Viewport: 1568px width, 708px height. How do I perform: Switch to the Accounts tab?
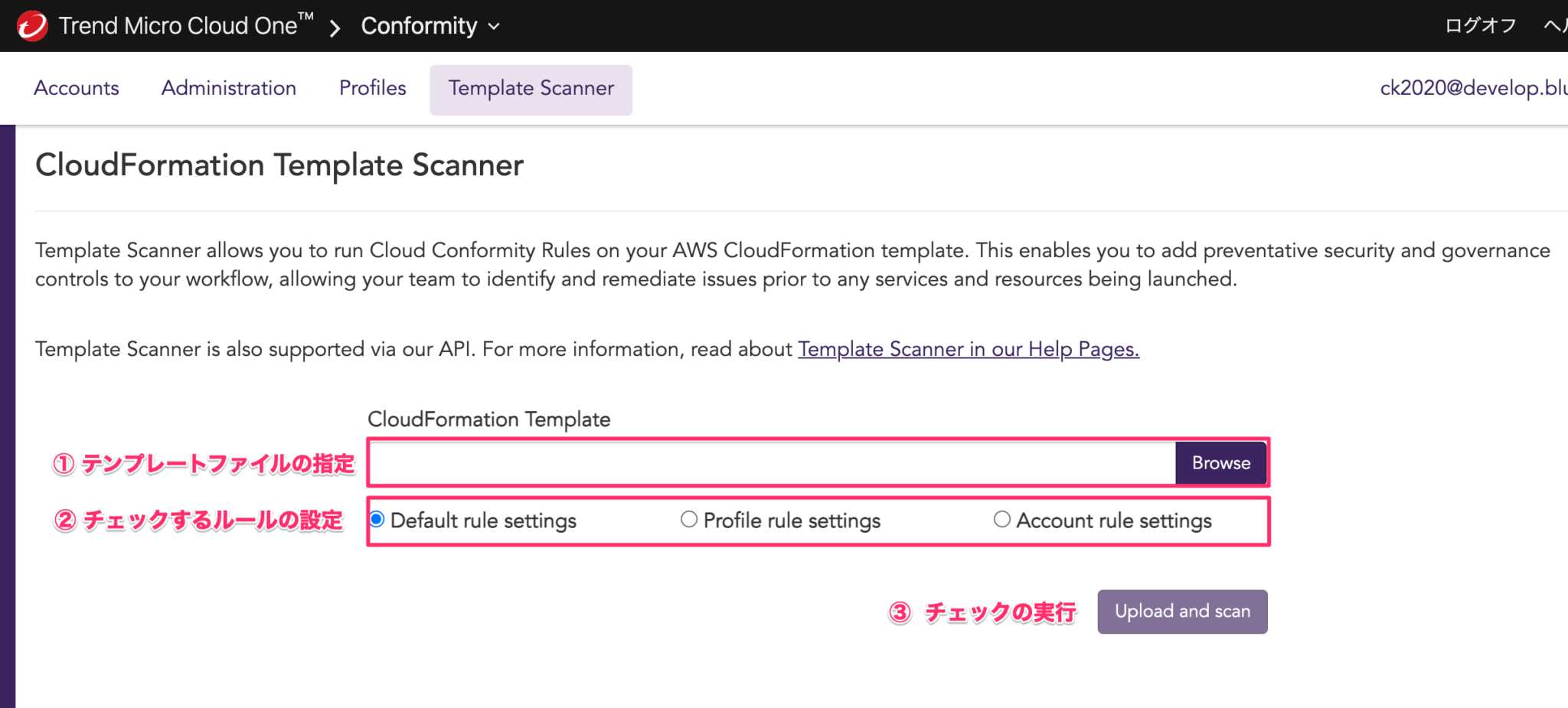pos(76,87)
